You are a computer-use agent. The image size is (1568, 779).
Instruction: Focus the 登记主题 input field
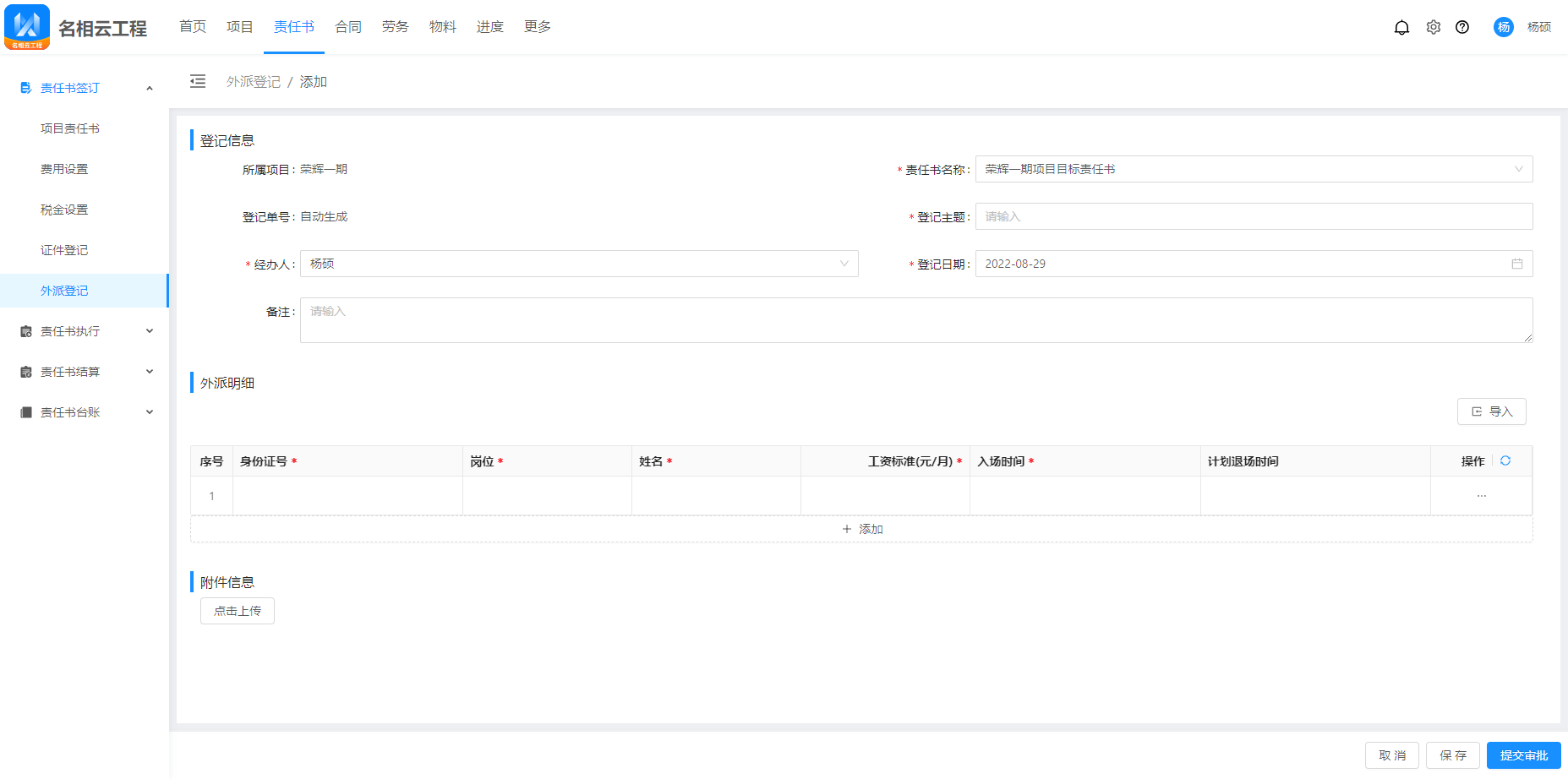1254,216
